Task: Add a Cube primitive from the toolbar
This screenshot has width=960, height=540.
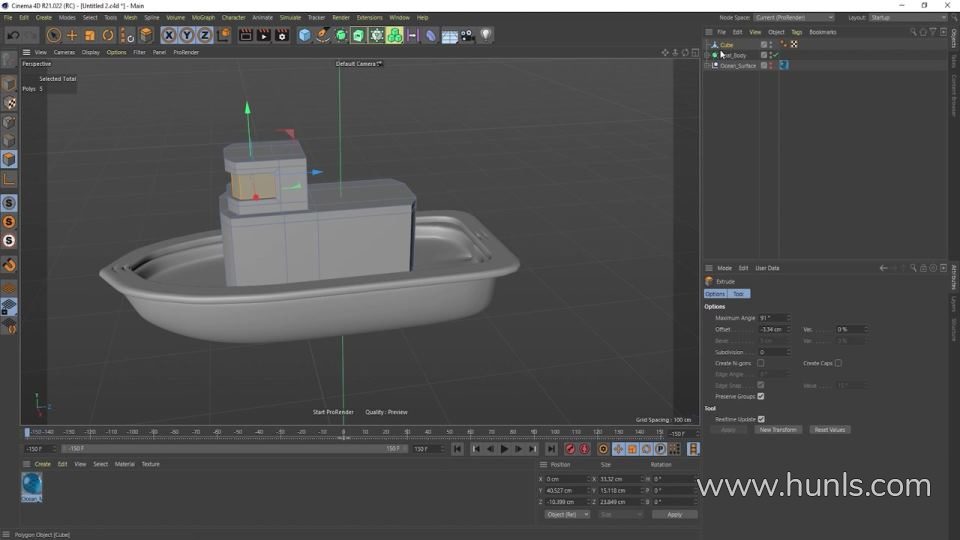Action: pos(305,35)
